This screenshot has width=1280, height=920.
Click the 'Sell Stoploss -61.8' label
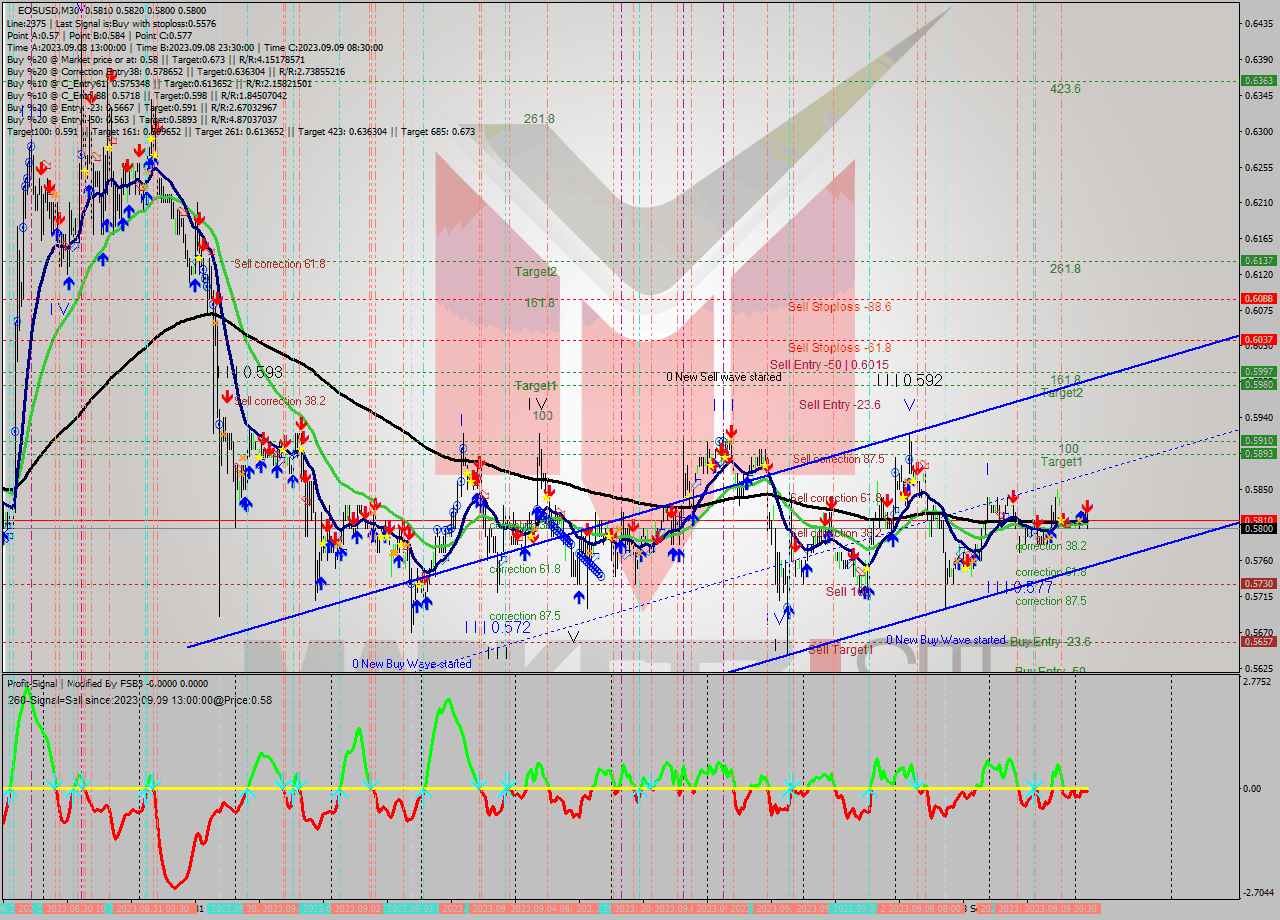coord(839,347)
